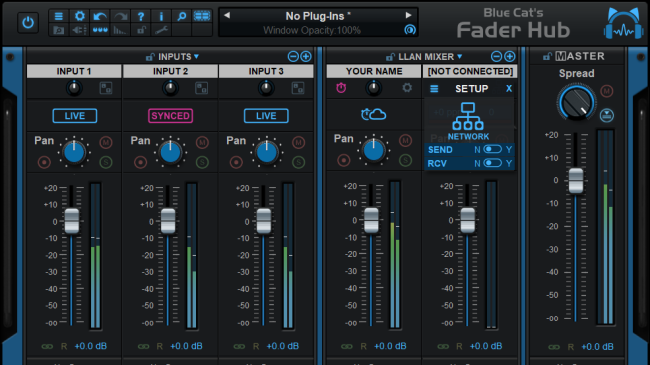The height and width of the screenshot is (365, 650).
Task: Open global settings gear in top toolbar
Action: [x=79, y=16]
